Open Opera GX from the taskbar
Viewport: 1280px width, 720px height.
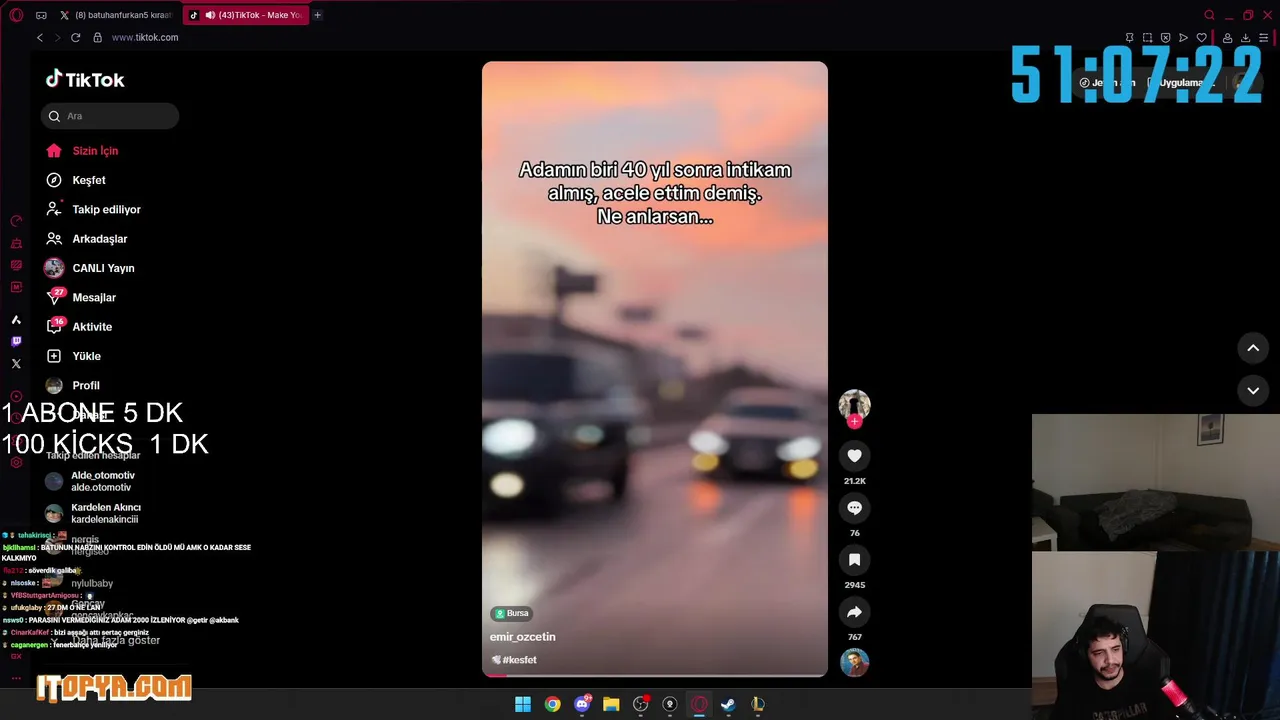pos(699,704)
